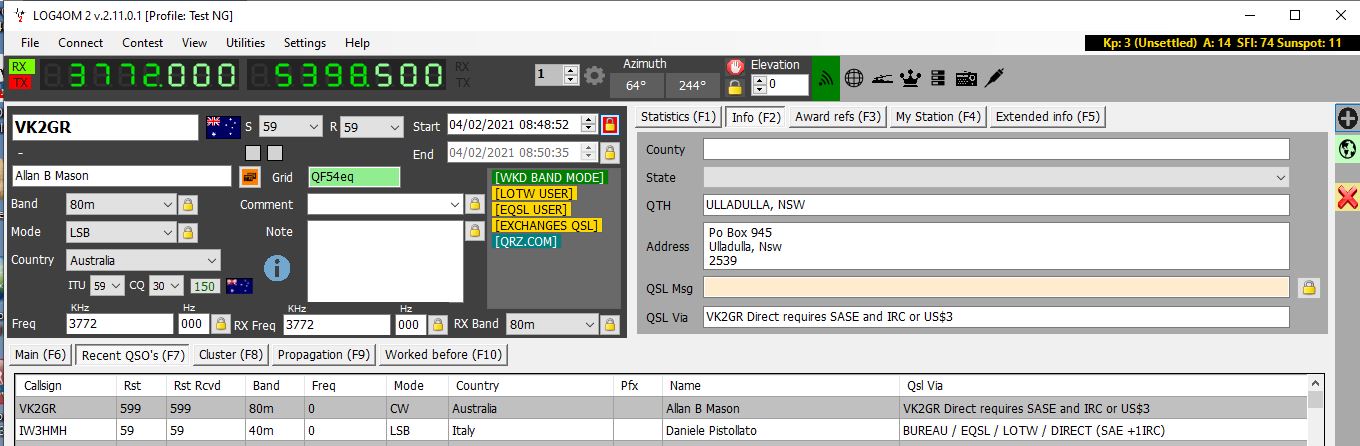Open the Country Australia dropdown

click(144, 260)
